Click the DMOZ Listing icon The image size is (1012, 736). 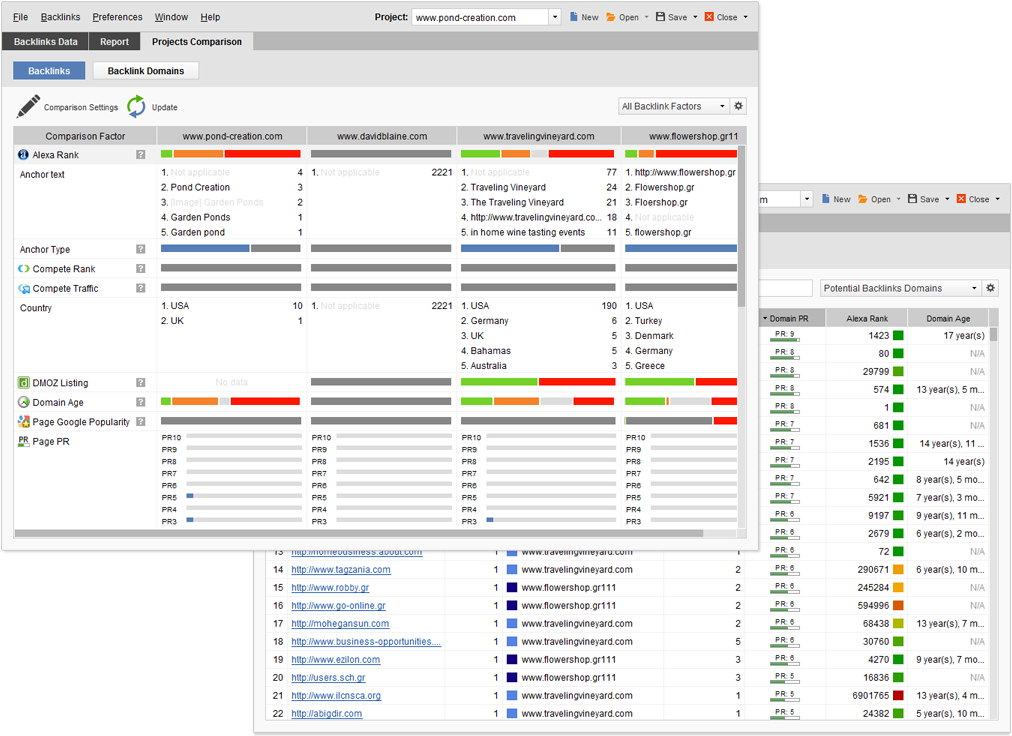pyautogui.click(x=24, y=383)
